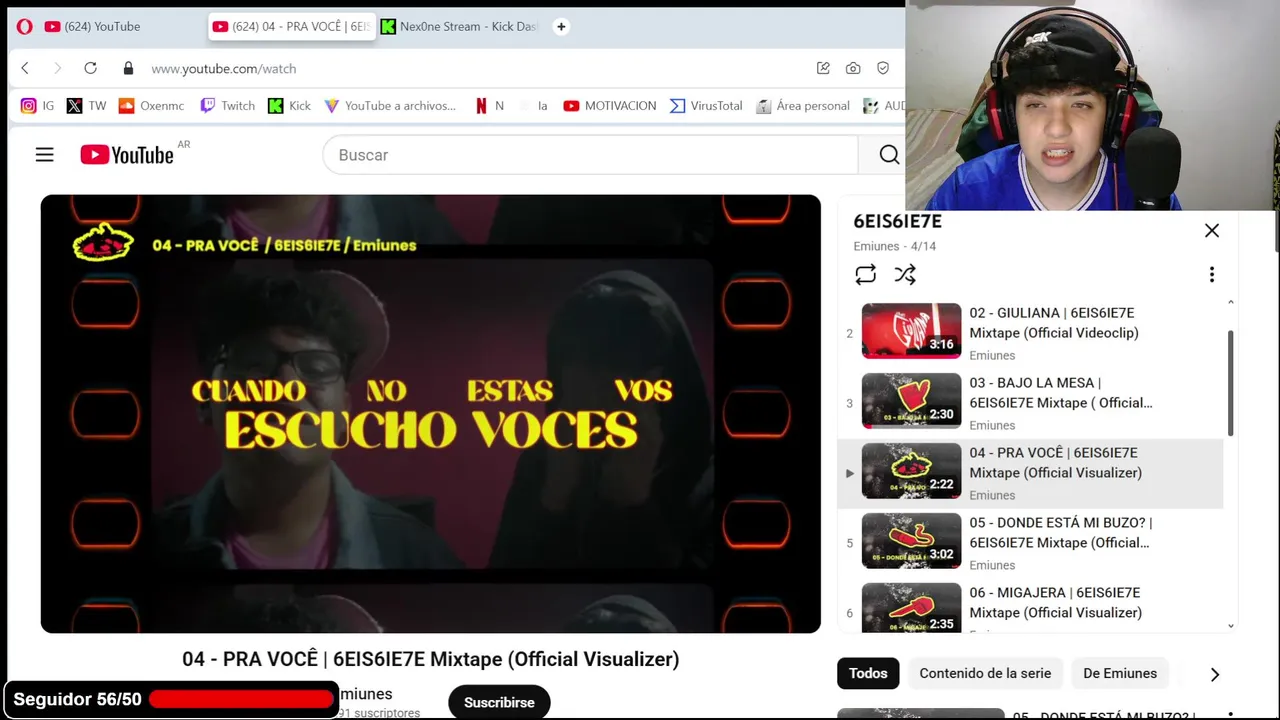1280x720 pixels.
Task: Select the De Emiunes filter chip
Action: (1120, 673)
